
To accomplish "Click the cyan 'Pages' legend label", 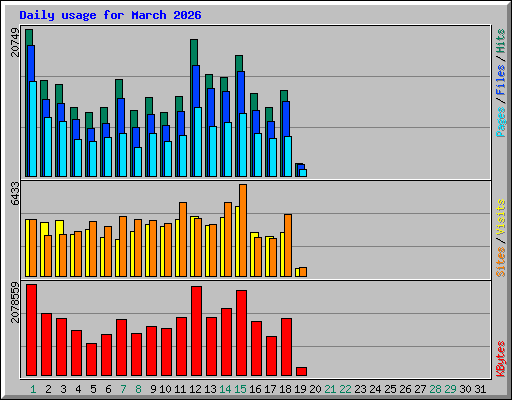I will pos(501,122).
